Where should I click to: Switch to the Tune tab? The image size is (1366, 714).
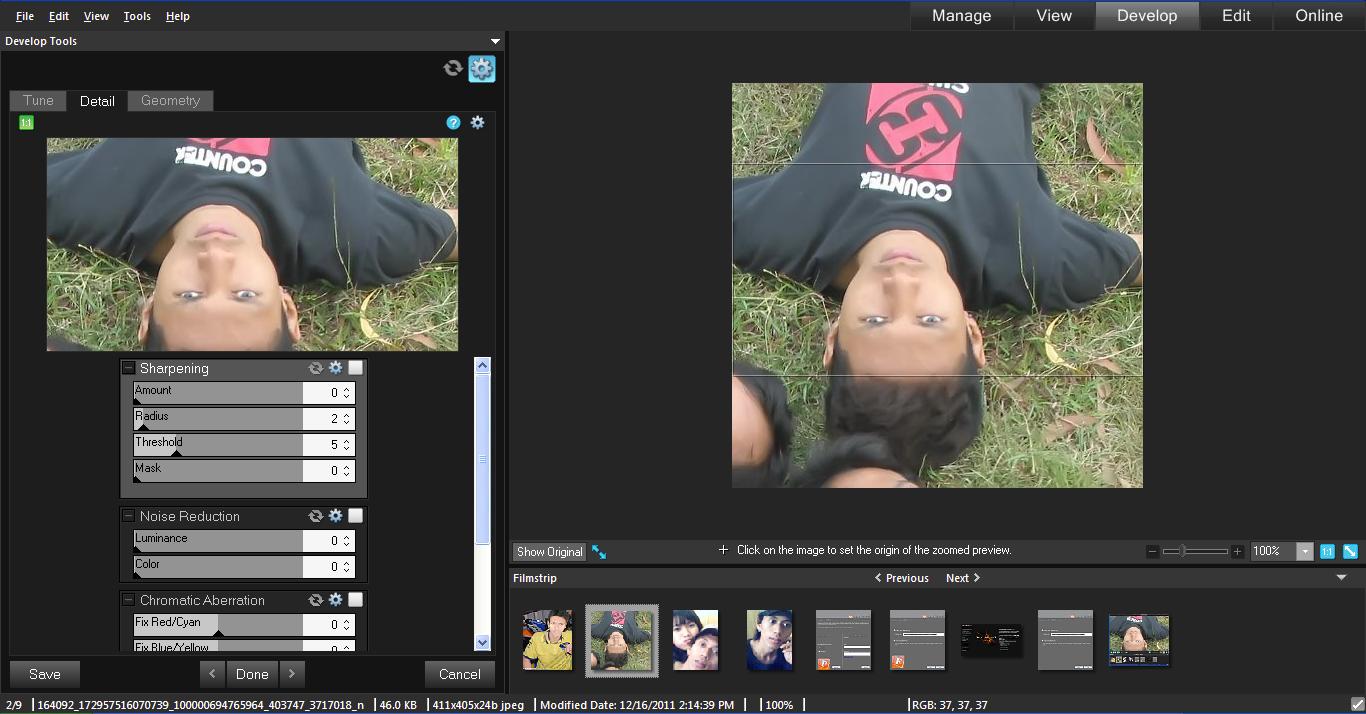click(x=38, y=100)
